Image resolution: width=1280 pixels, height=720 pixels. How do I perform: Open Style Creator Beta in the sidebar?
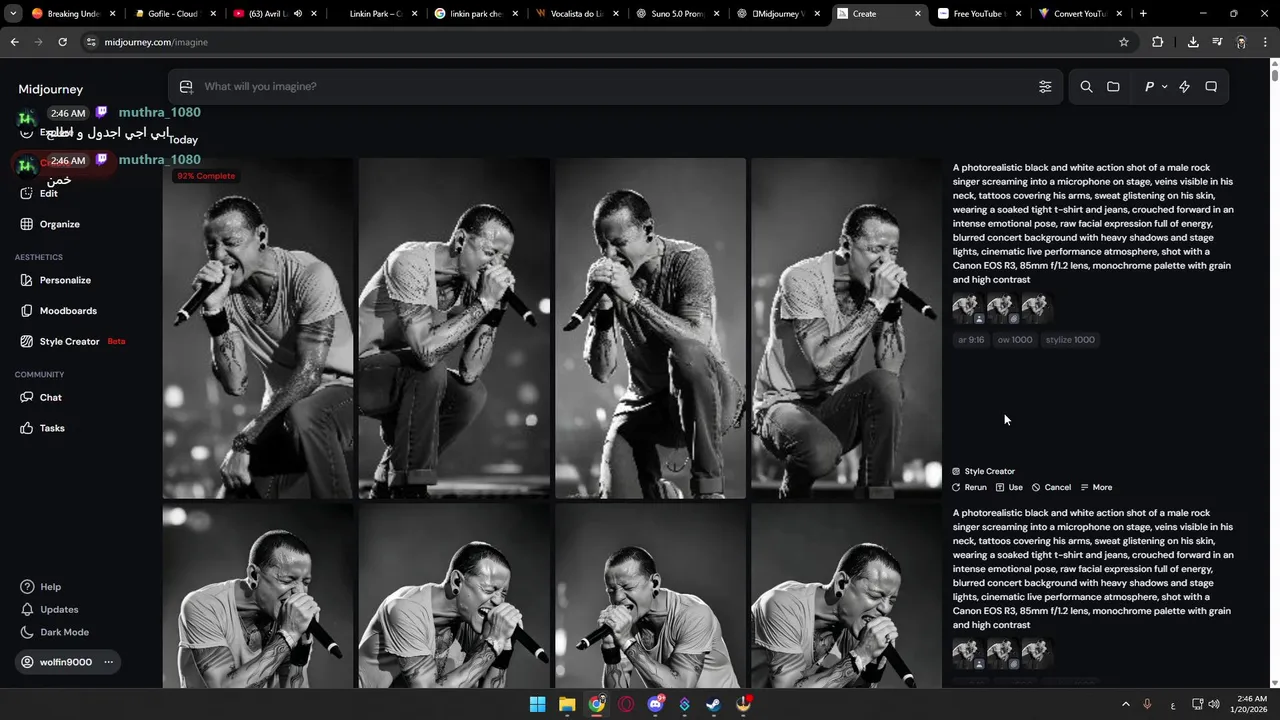click(72, 342)
